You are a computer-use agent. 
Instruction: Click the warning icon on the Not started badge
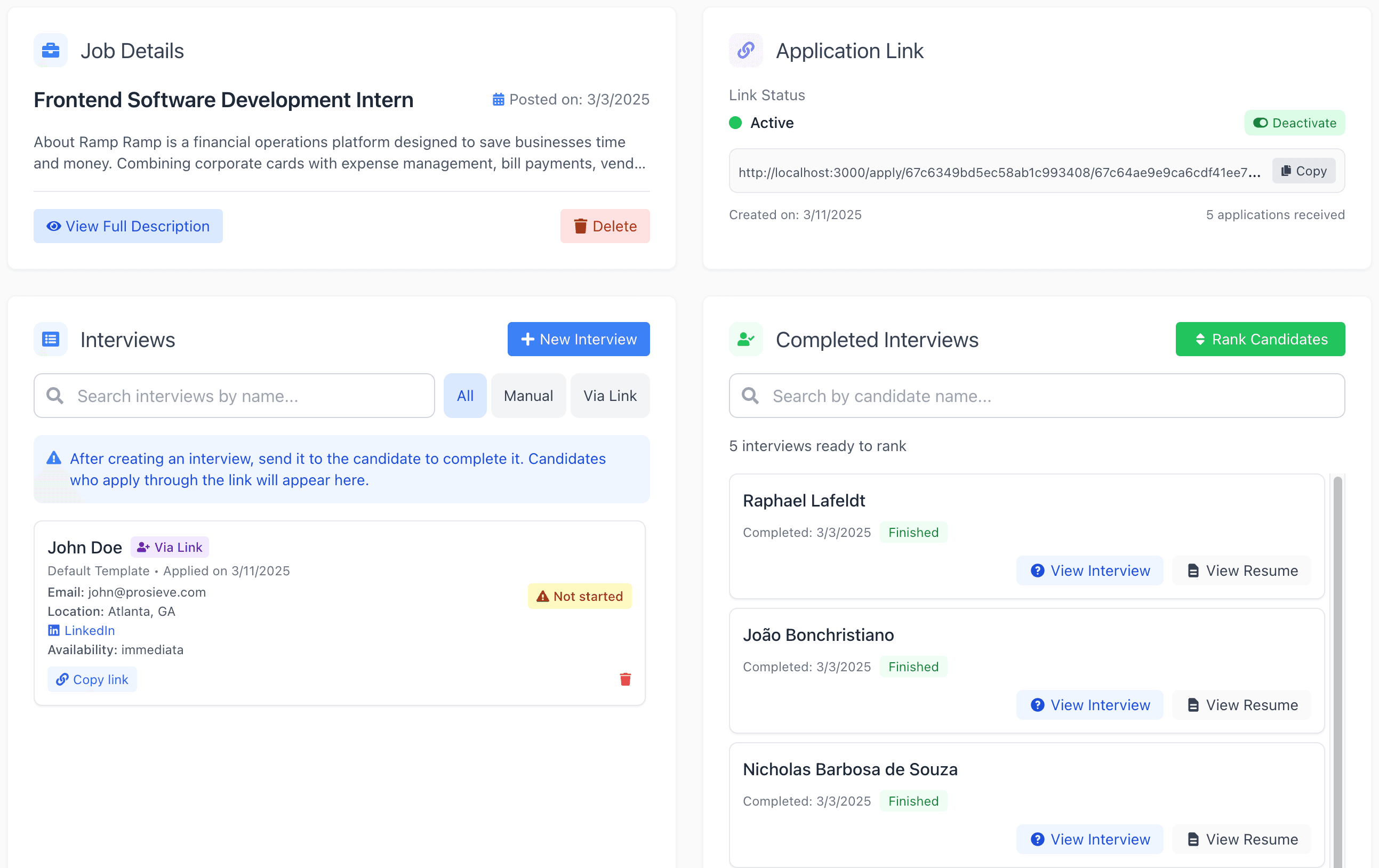pyautogui.click(x=542, y=596)
